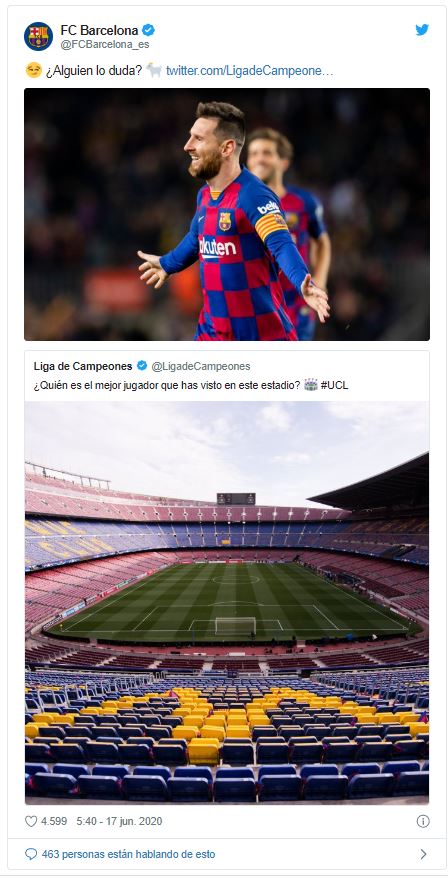Click the smirking emoji in tweet text
The image size is (448, 889).
coord(33,70)
